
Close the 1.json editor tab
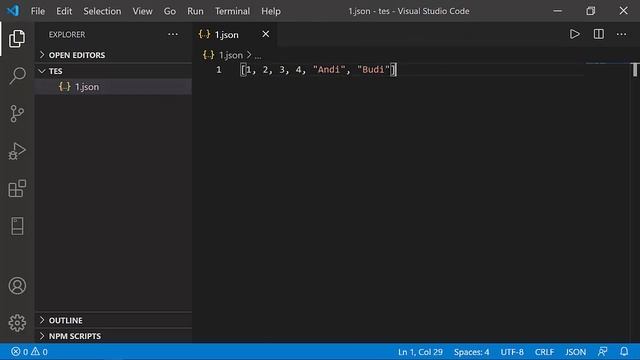click(x=266, y=34)
